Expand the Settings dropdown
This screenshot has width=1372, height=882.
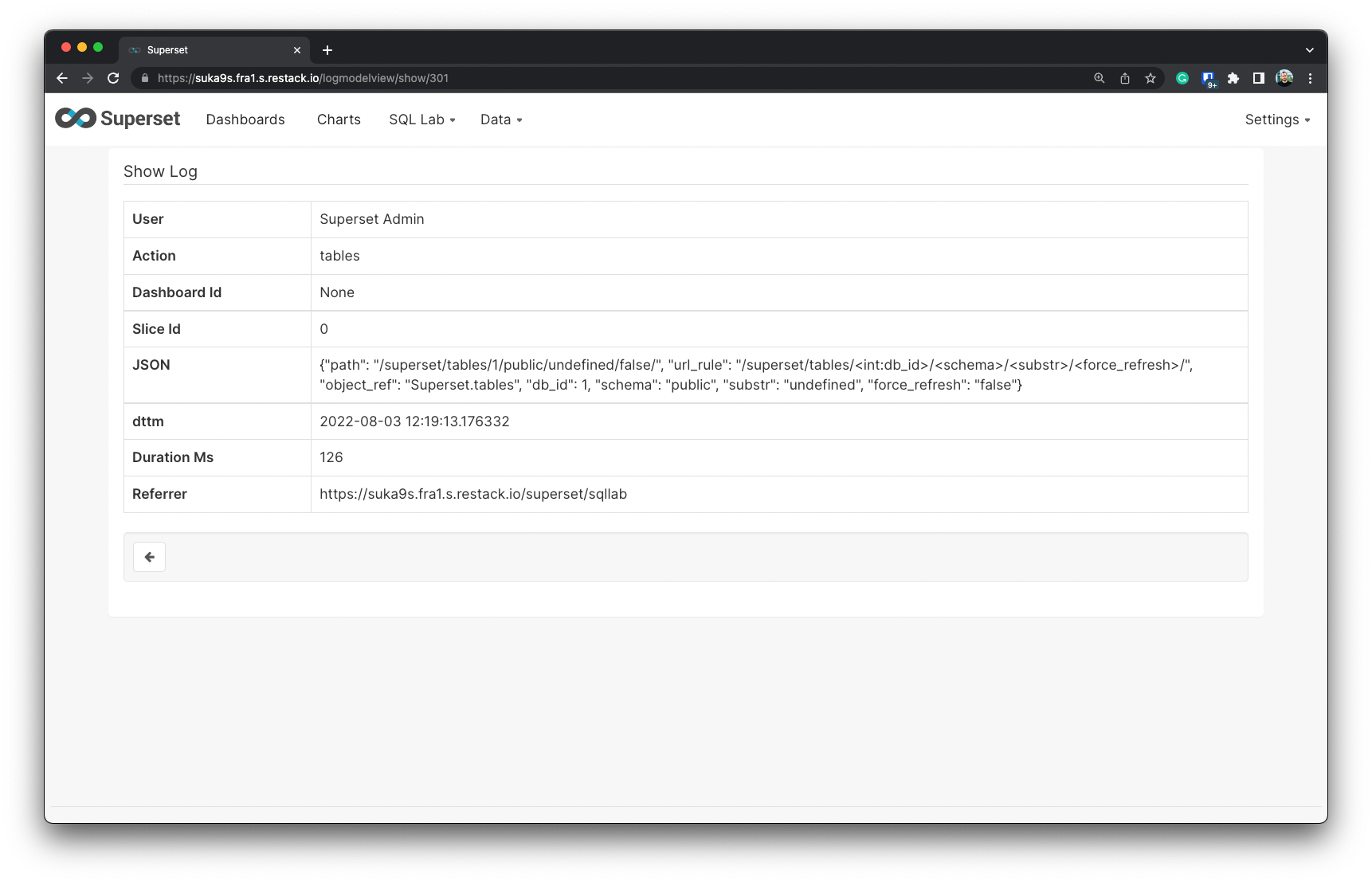pos(1278,120)
